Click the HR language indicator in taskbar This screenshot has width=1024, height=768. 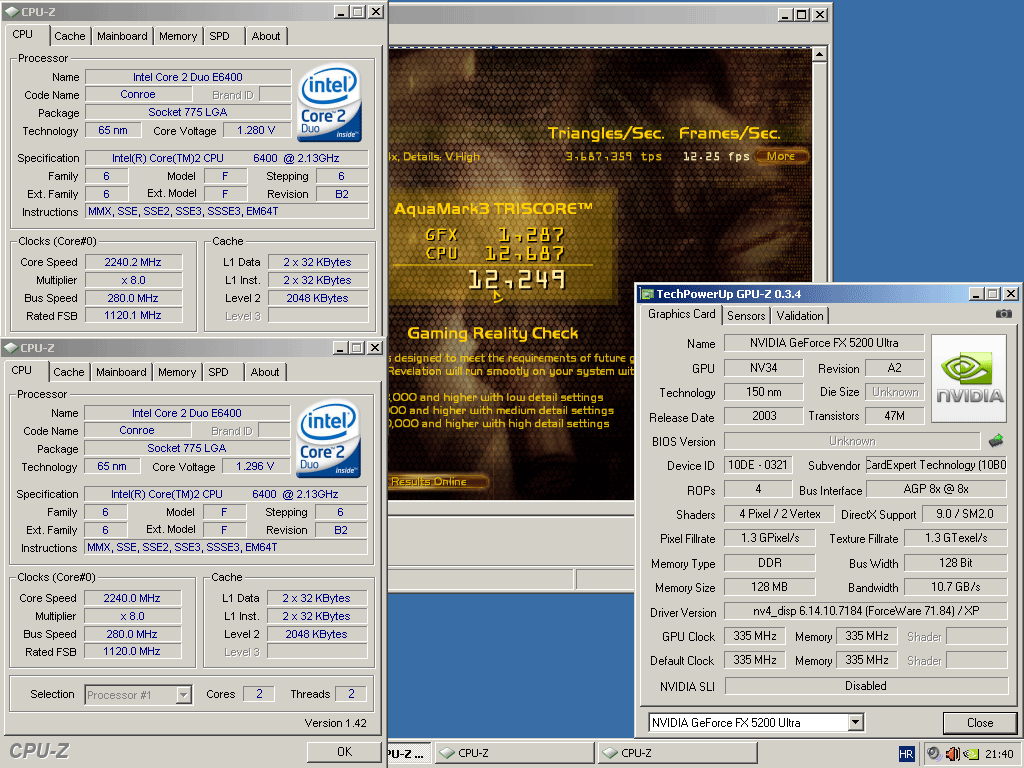906,754
